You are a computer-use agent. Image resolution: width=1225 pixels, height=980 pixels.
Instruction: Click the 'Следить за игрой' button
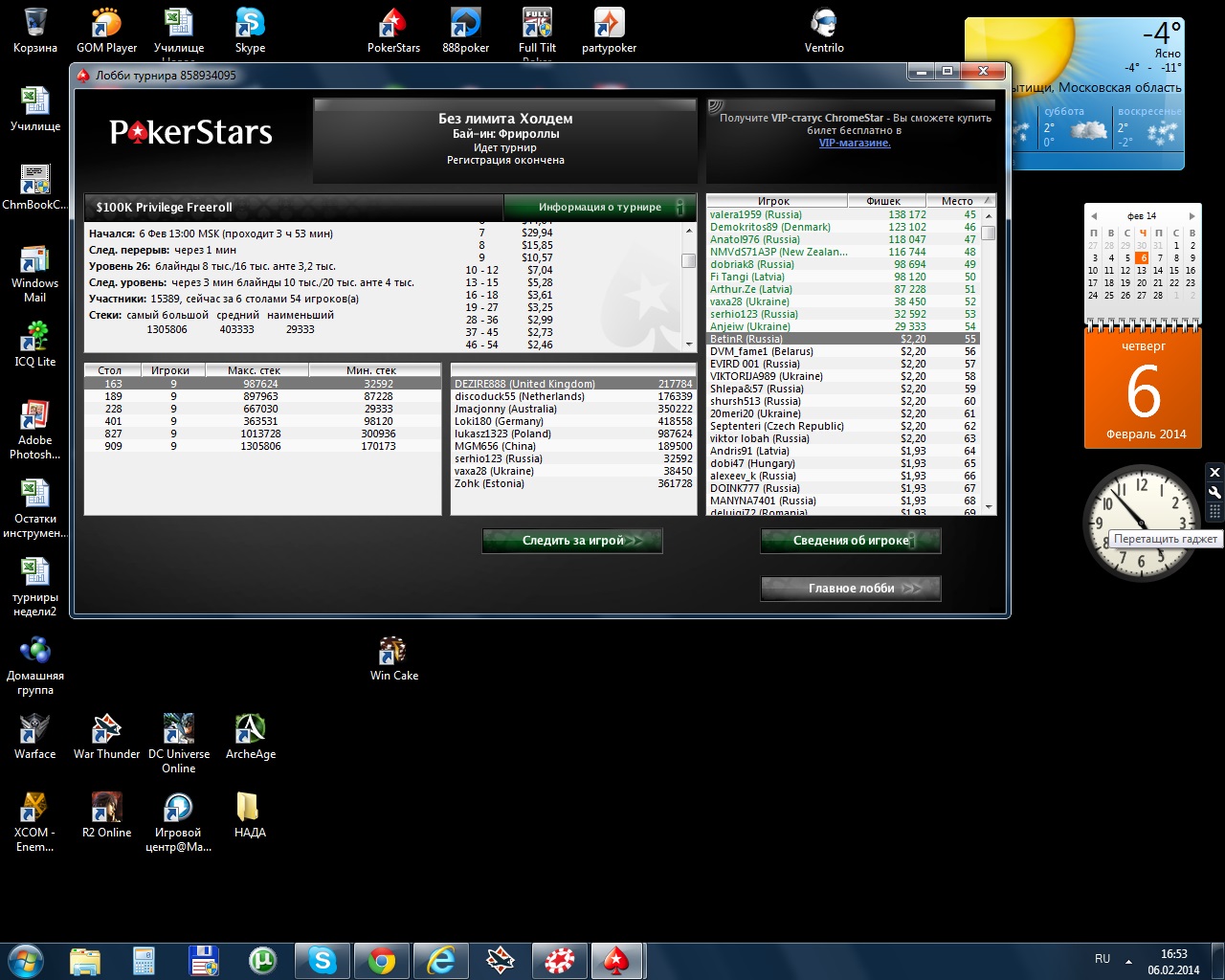point(572,541)
